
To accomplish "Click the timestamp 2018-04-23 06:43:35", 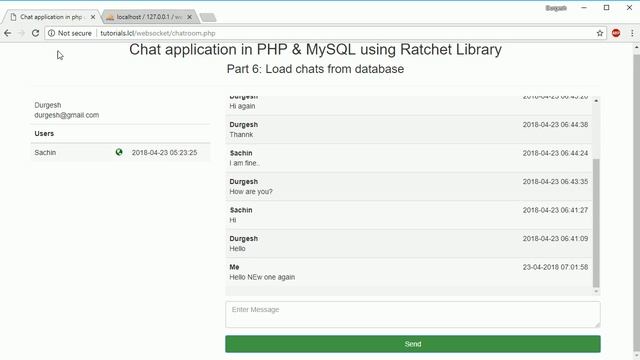I will coord(555,182).
